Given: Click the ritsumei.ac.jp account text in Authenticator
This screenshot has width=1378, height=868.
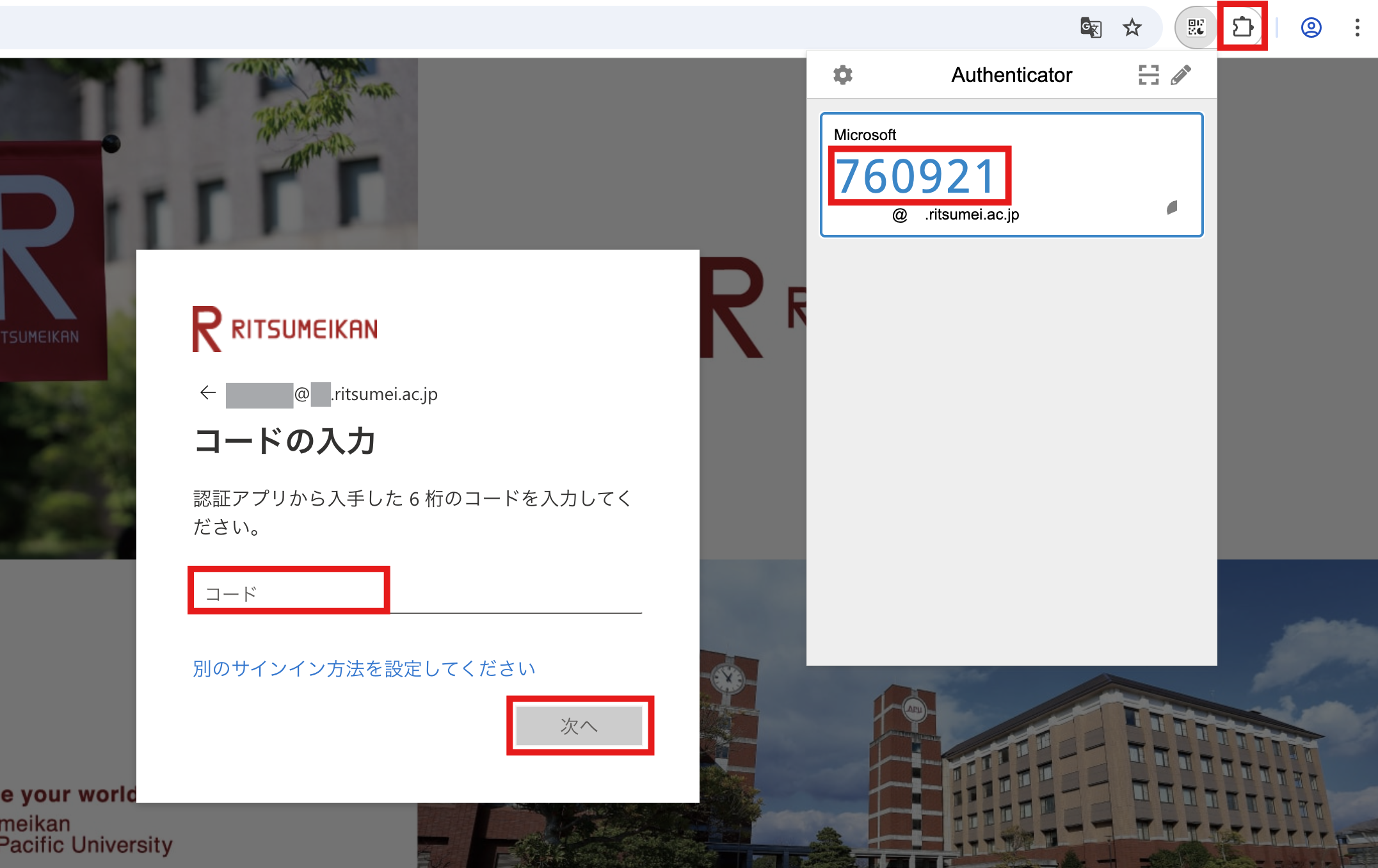Looking at the screenshot, I should [956, 214].
